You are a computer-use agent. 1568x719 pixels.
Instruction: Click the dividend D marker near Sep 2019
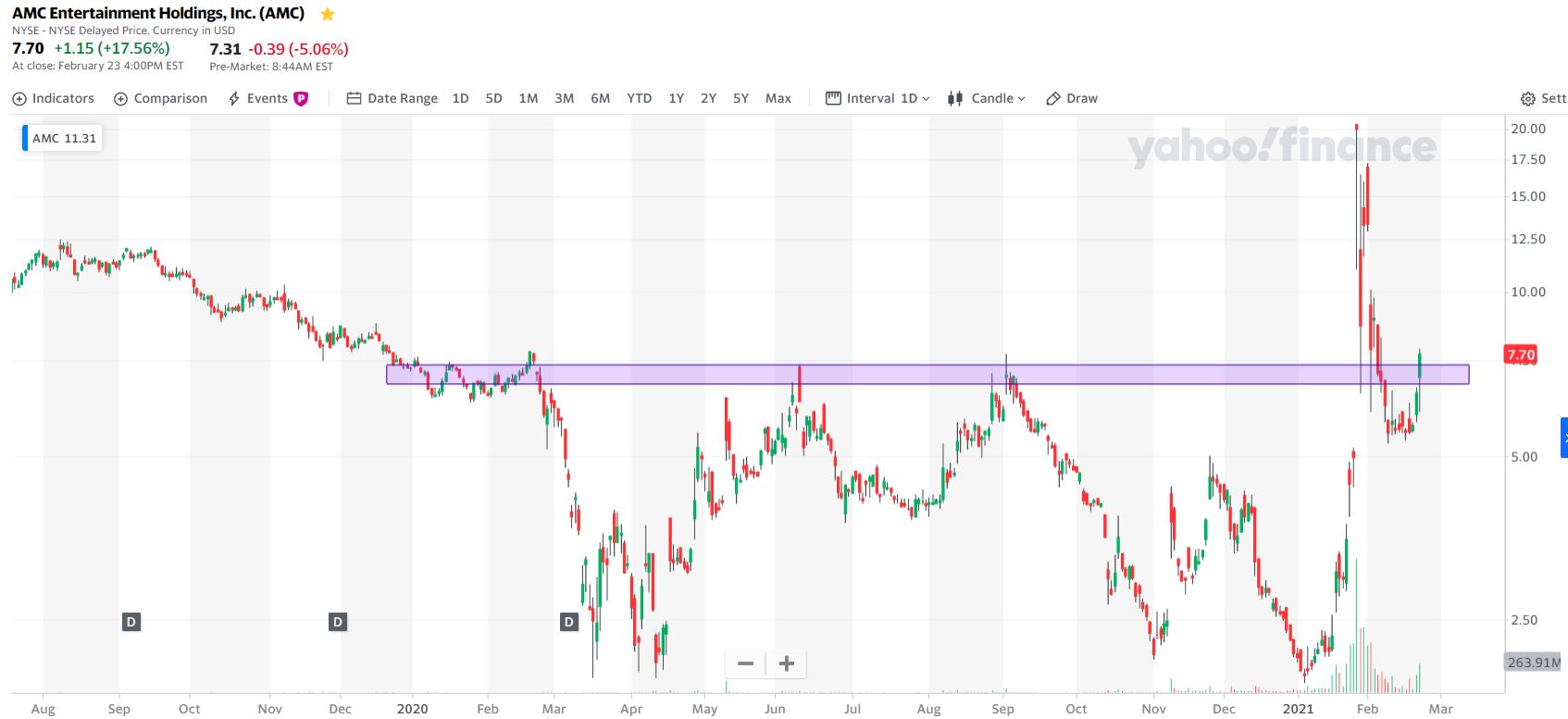pos(131,622)
